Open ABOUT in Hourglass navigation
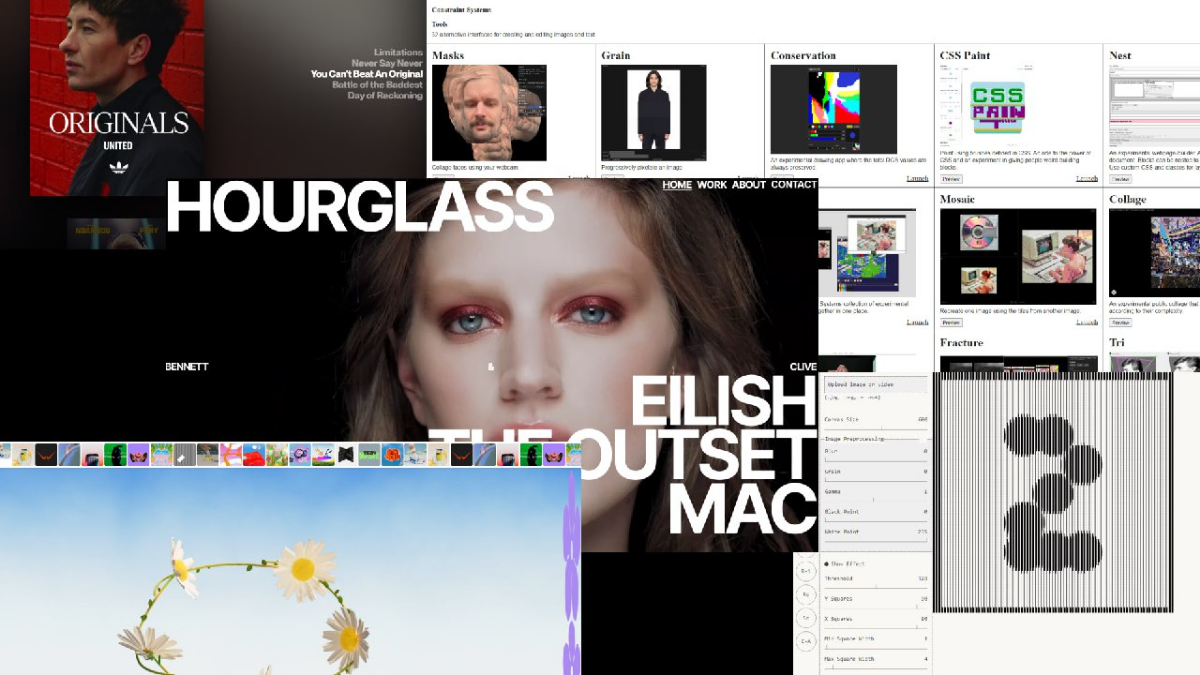 click(x=749, y=185)
